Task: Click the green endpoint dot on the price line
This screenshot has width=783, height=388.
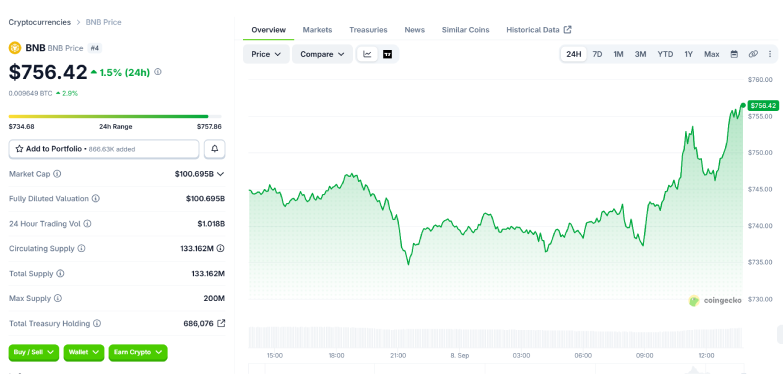Action: pos(743,105)
